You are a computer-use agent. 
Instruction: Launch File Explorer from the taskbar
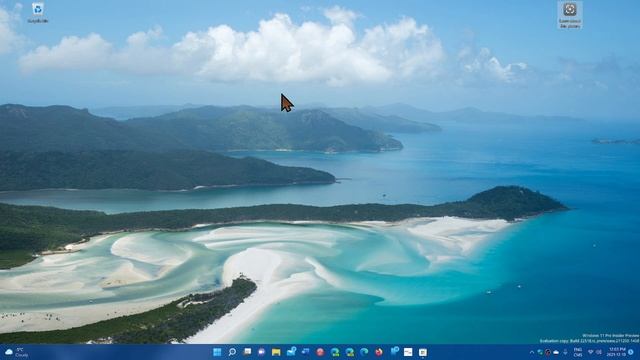(x=276, y=352)
